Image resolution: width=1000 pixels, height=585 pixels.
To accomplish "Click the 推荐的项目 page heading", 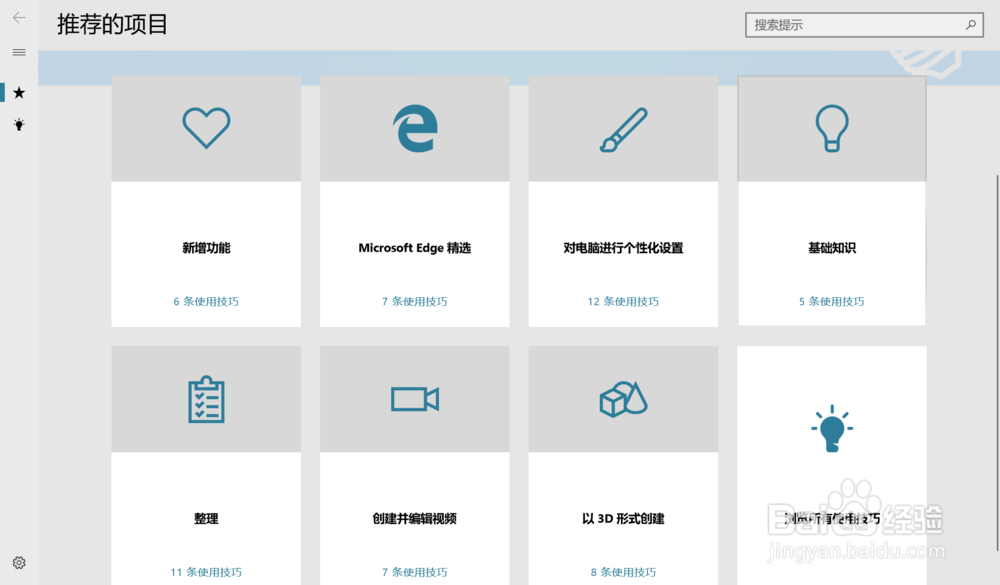I will click(112, 24).
